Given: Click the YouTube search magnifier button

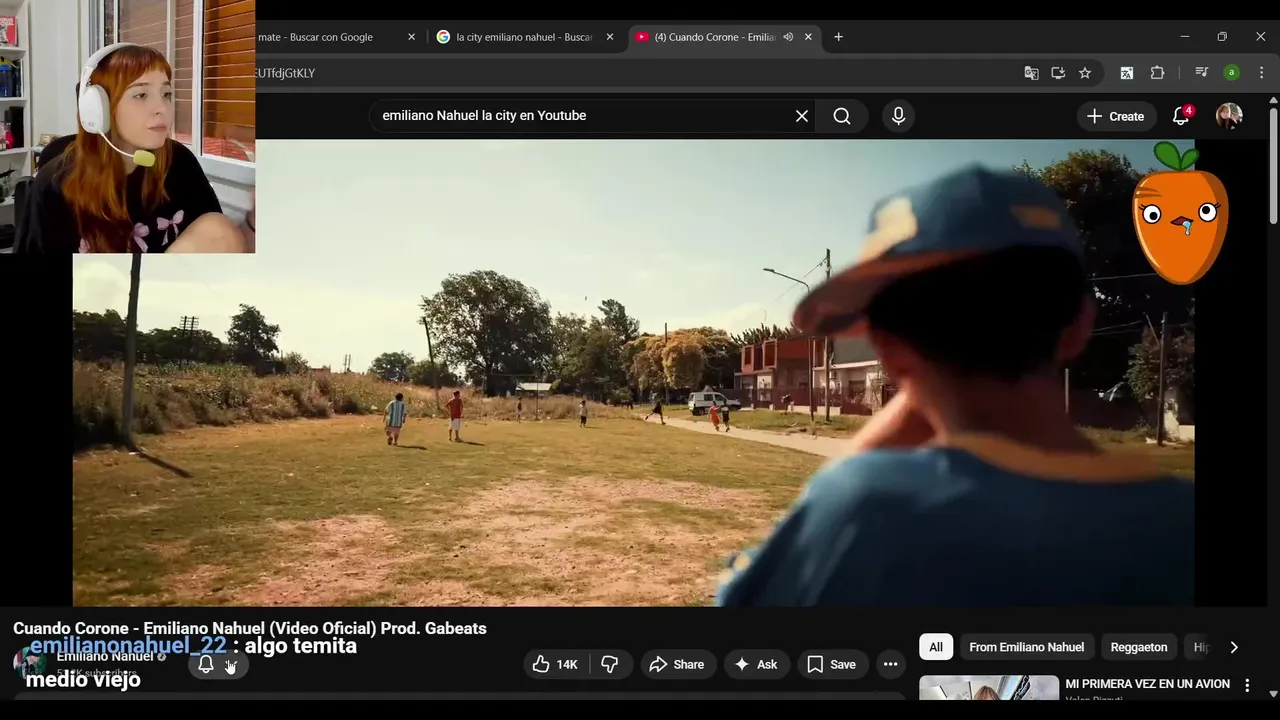Looking at the screenshot, I should [842, 116].
